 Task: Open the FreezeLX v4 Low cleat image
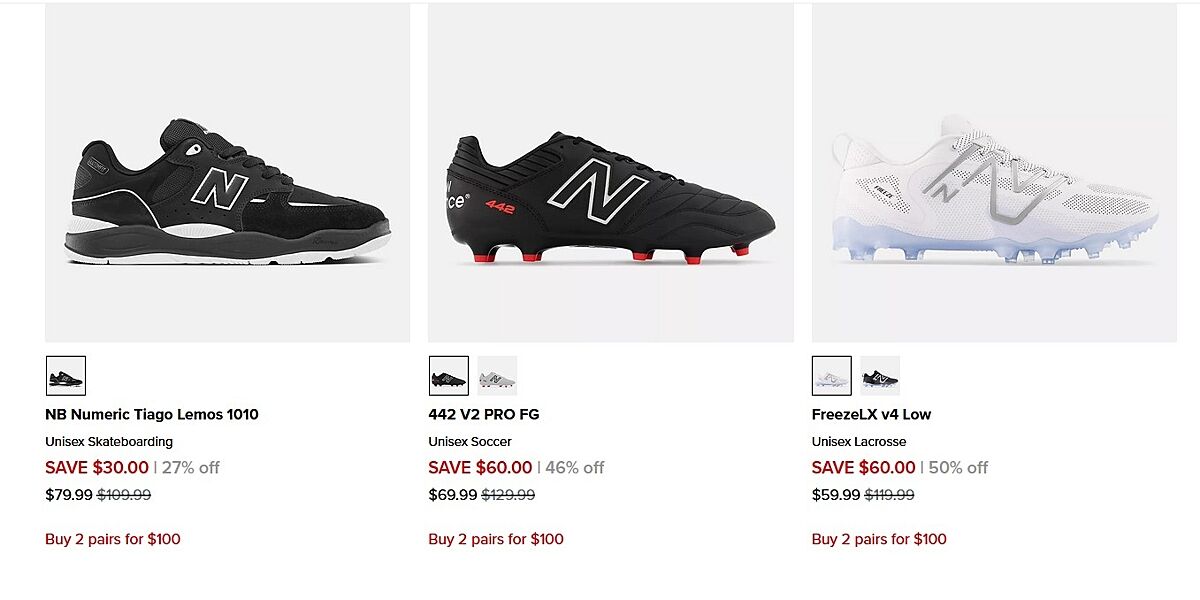(x=994, y=190)
